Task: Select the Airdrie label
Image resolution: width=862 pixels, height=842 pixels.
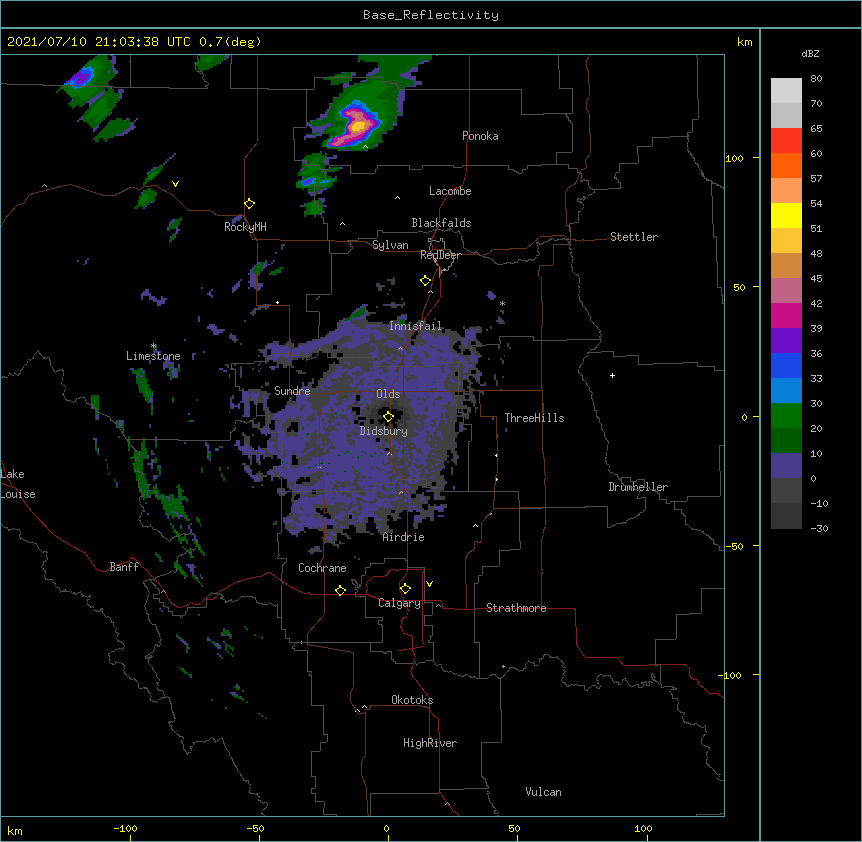Action: (404, 537)
